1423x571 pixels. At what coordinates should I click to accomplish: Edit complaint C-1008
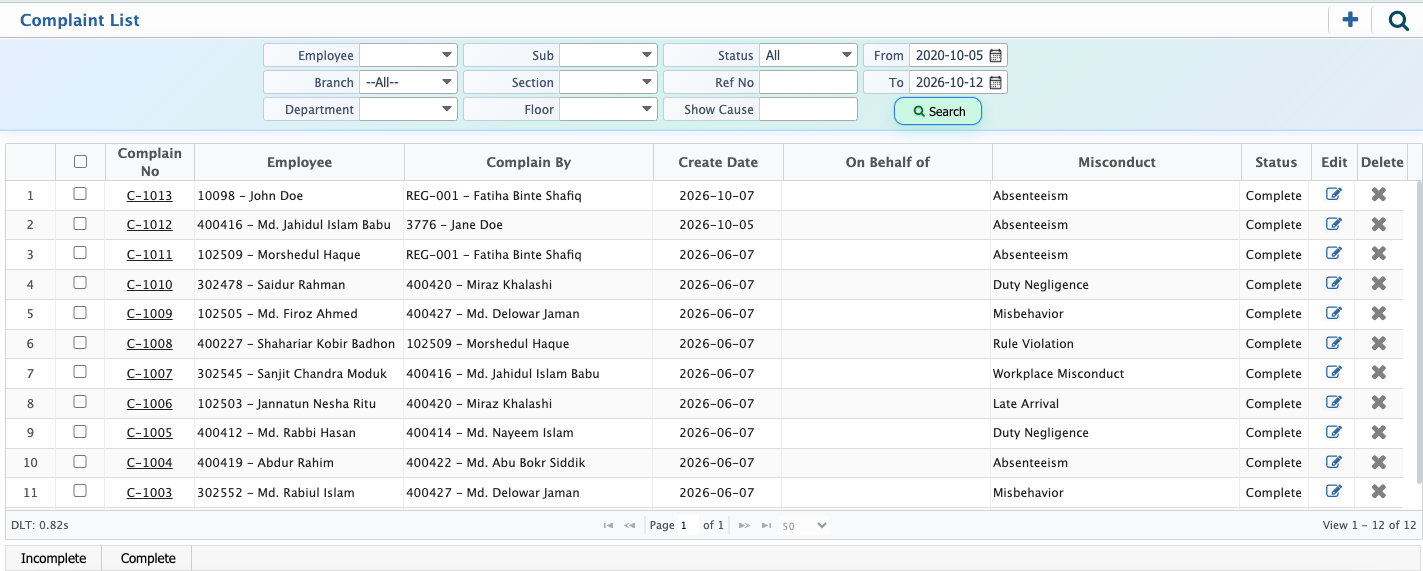1333,343
